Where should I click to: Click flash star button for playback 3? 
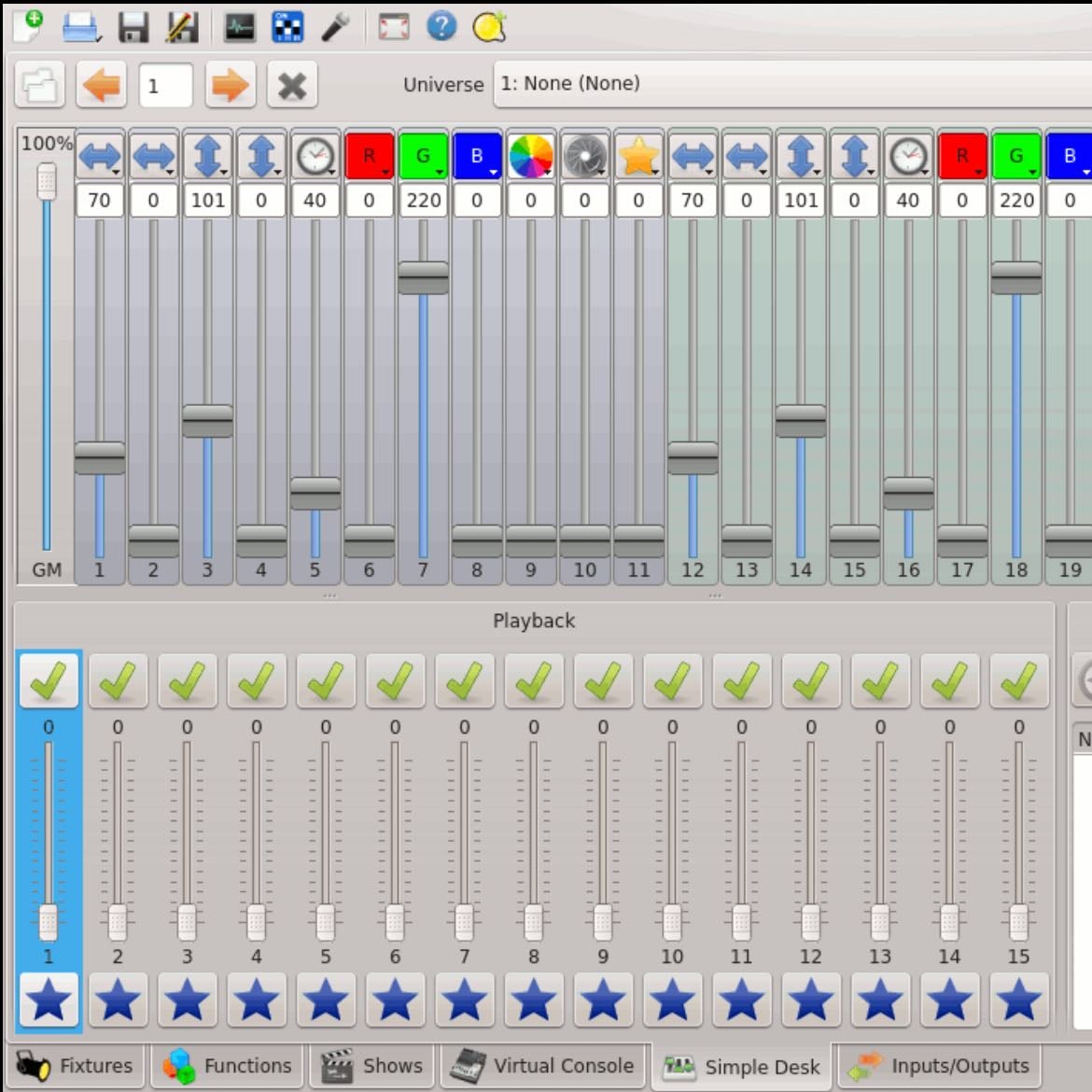pyautogui.click(x=187, y=1001)
